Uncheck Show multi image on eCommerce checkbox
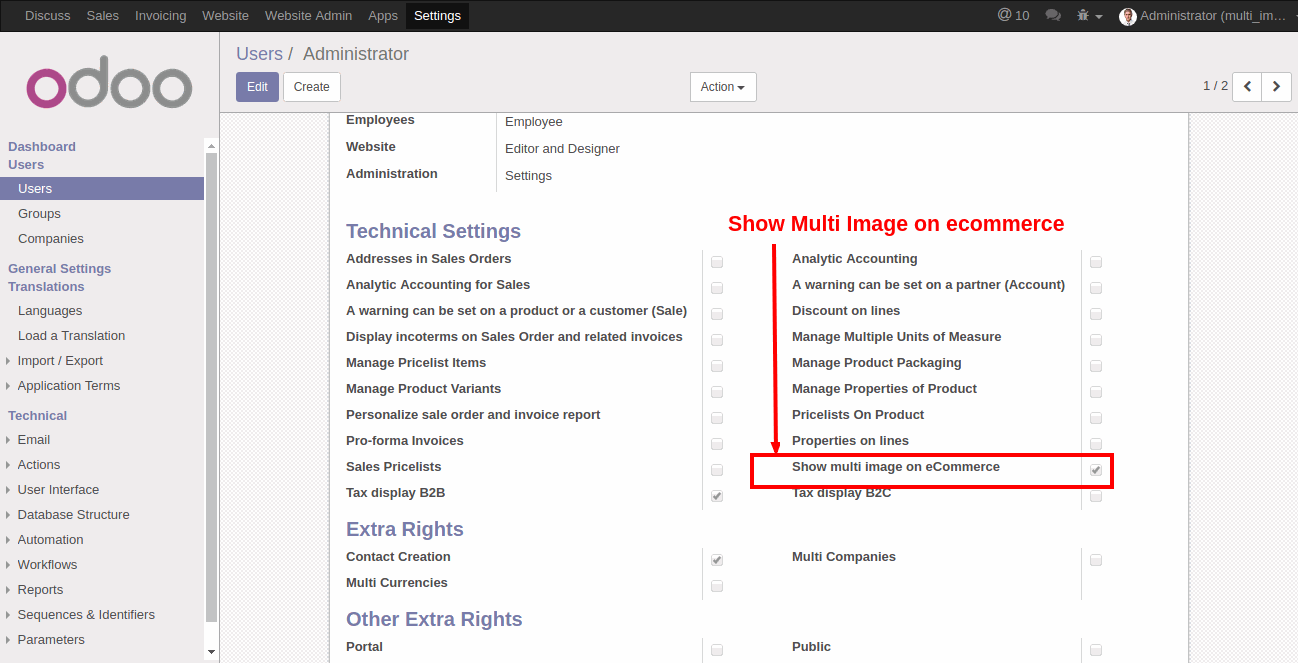The width and height of the screenshot is (1298, 663). [1096, 470]
